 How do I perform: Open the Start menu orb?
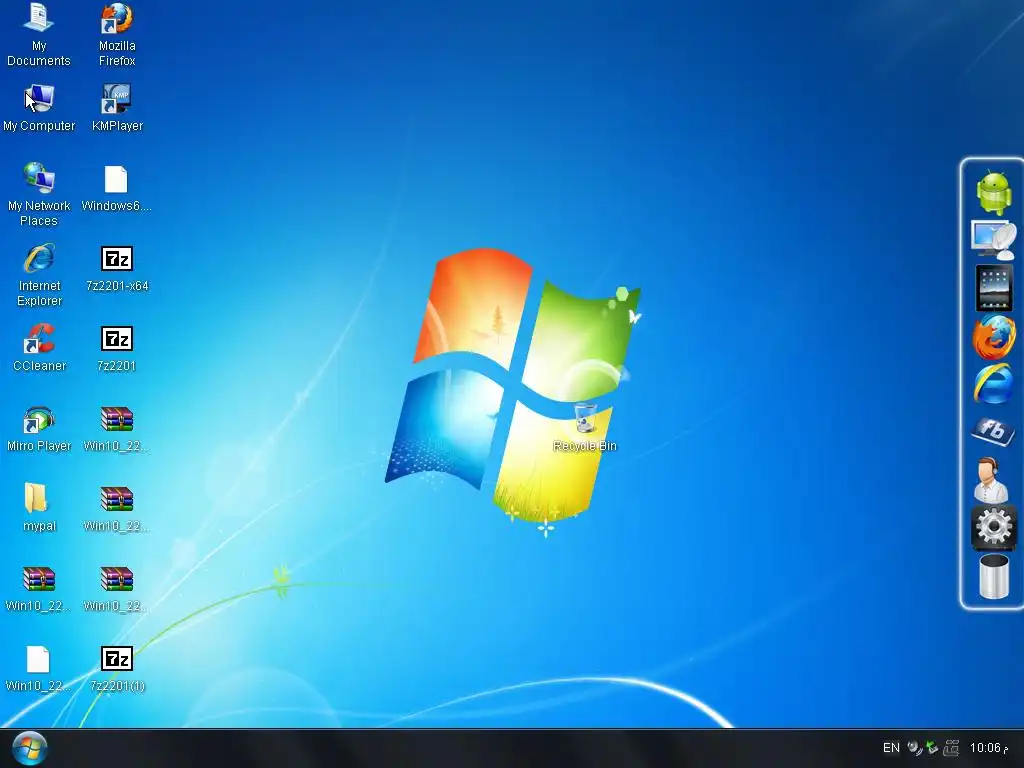[x=29, y=748]
